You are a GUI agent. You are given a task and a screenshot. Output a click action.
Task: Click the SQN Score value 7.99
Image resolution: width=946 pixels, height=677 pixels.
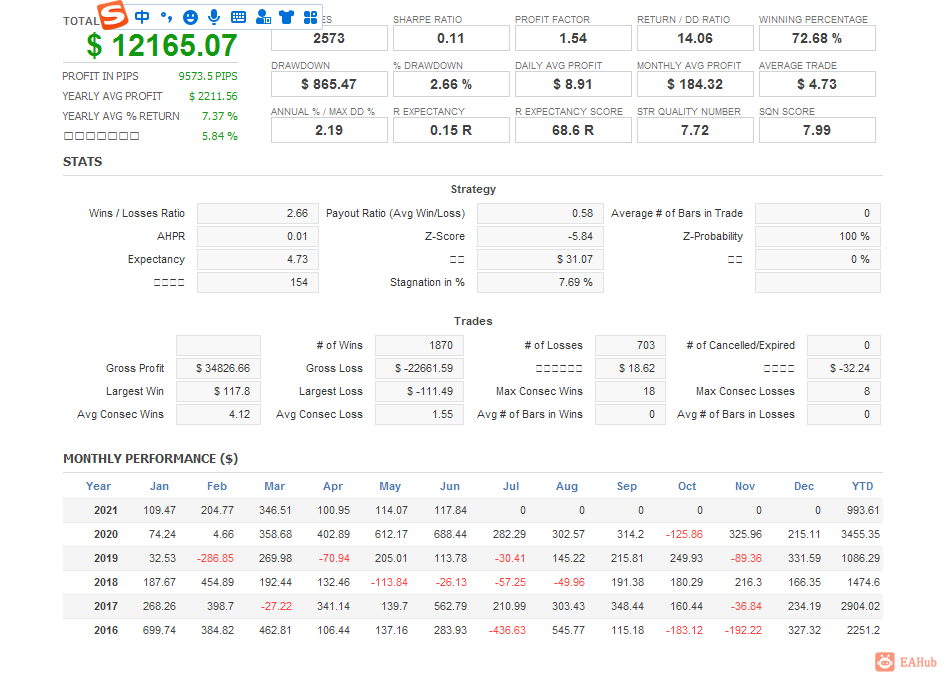point(817,130)
